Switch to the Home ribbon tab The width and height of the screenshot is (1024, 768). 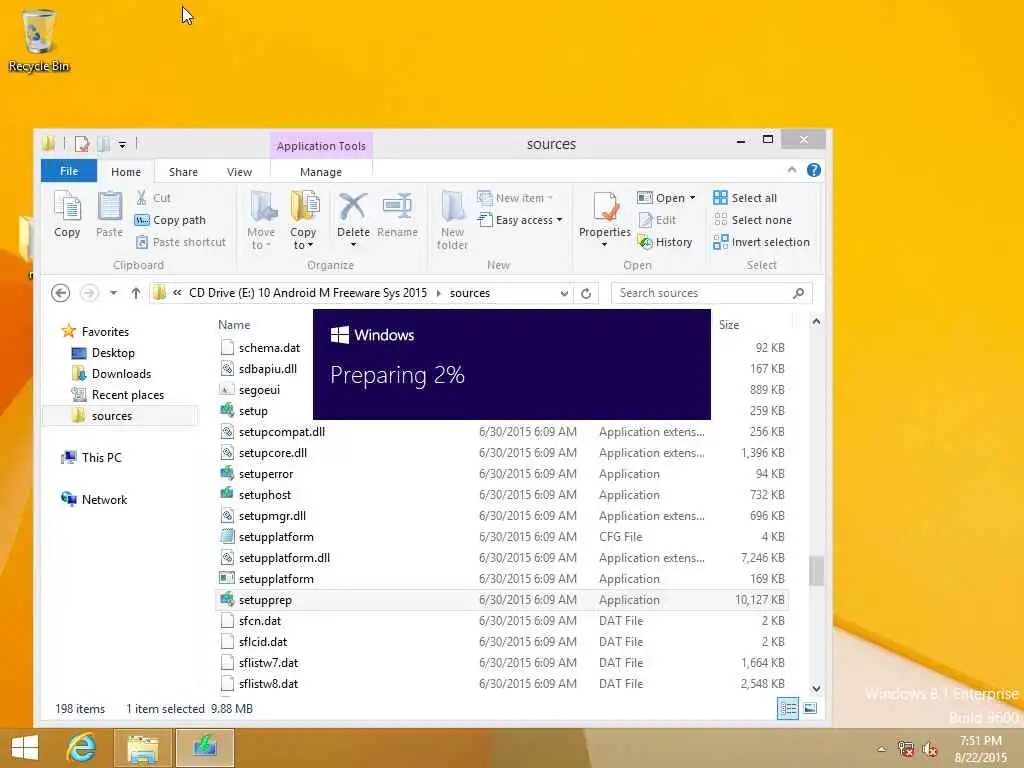[x=126, y=172]
